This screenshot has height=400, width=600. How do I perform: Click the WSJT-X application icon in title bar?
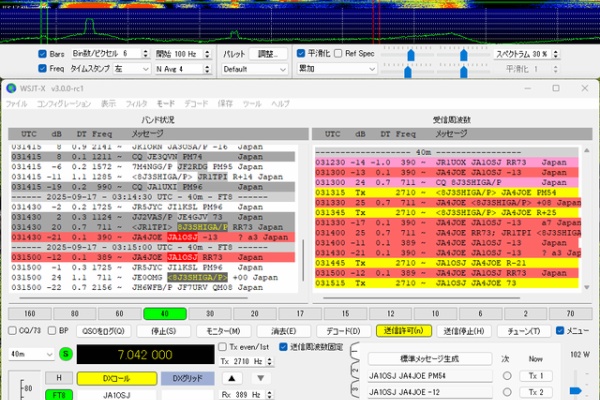12,88
